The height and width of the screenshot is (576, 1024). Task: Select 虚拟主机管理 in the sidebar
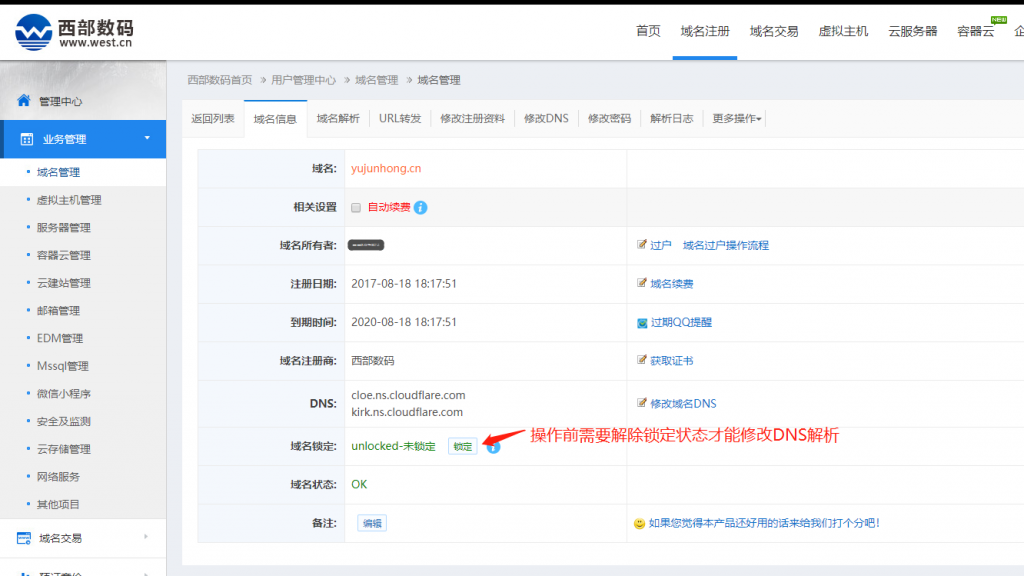[69, 200]
